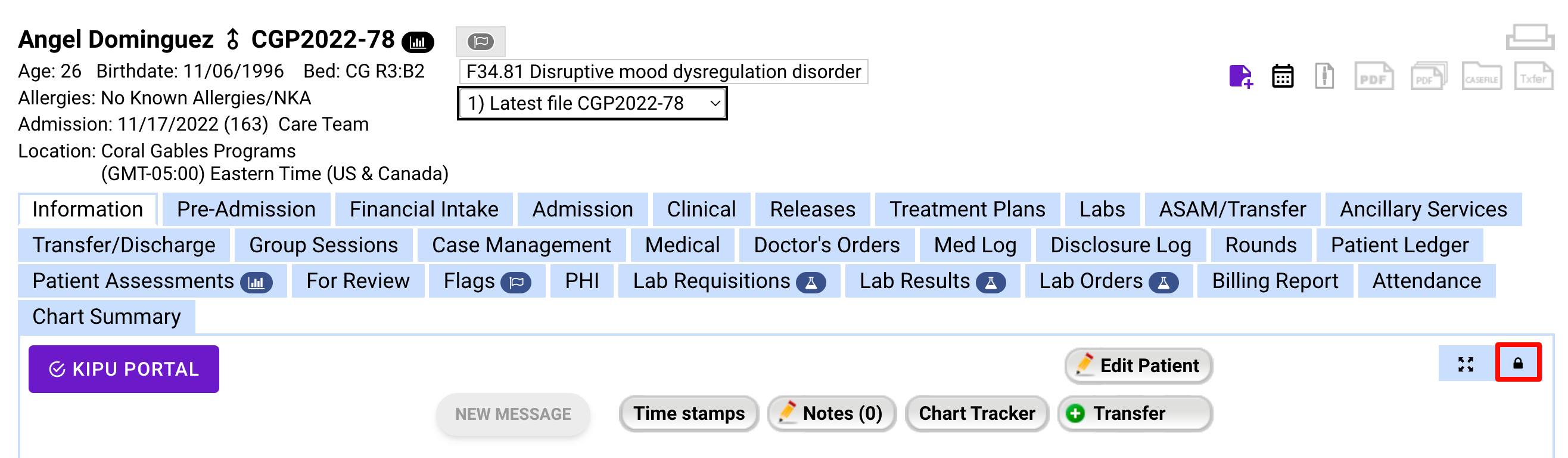Click the Edit Patient button

click(x=1138, y=366)
